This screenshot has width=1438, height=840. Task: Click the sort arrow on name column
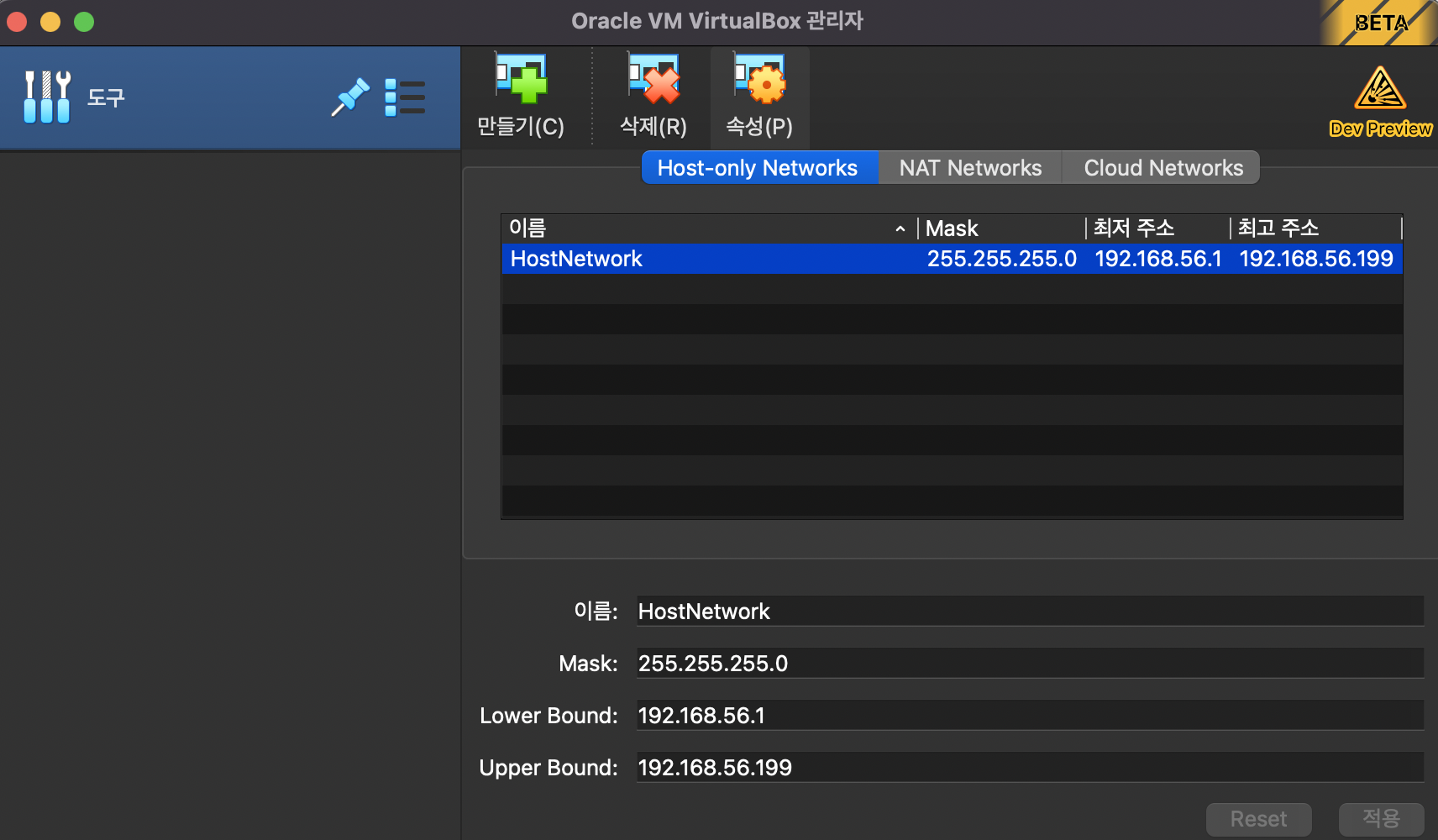pos(900,228)
